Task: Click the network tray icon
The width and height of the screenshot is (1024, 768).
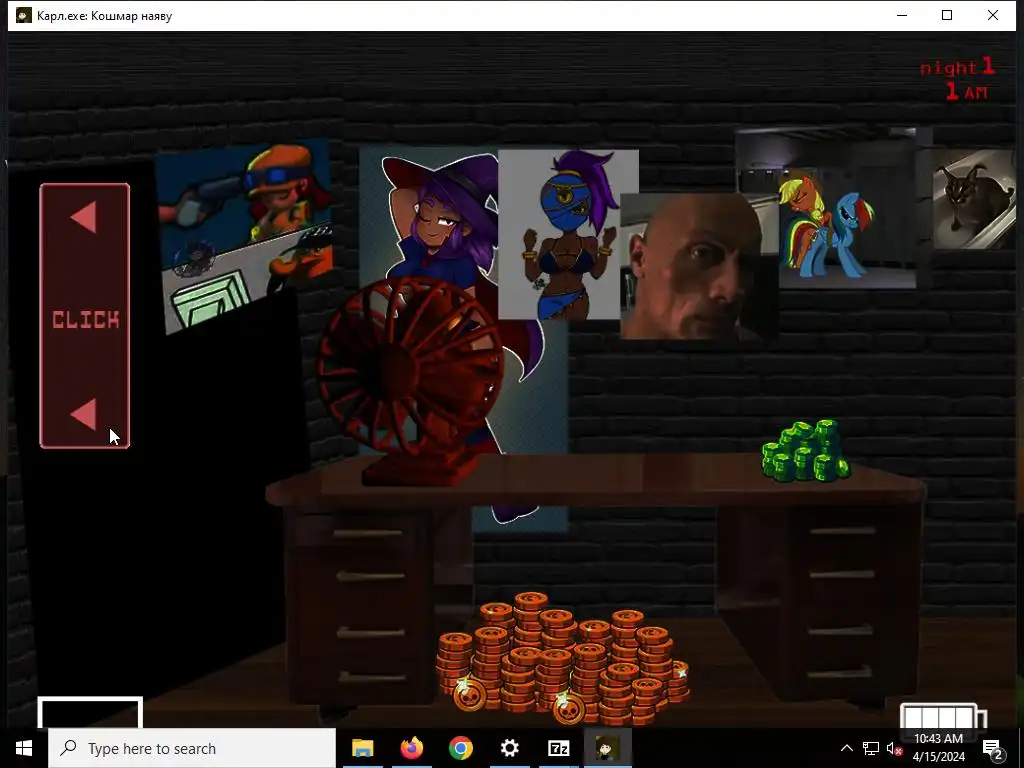Action: pyautogui.click(x=871, y=748)
